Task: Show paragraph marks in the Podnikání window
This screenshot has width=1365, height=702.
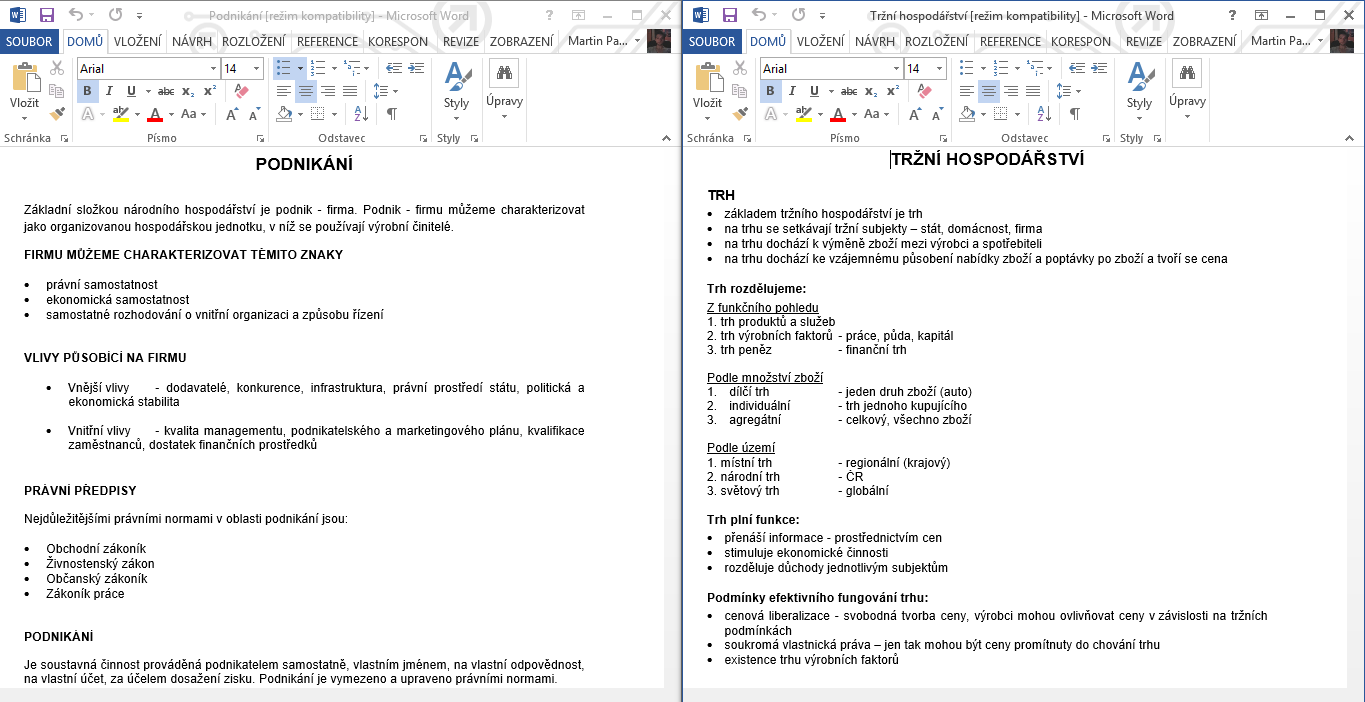Action: click(392, 114)
